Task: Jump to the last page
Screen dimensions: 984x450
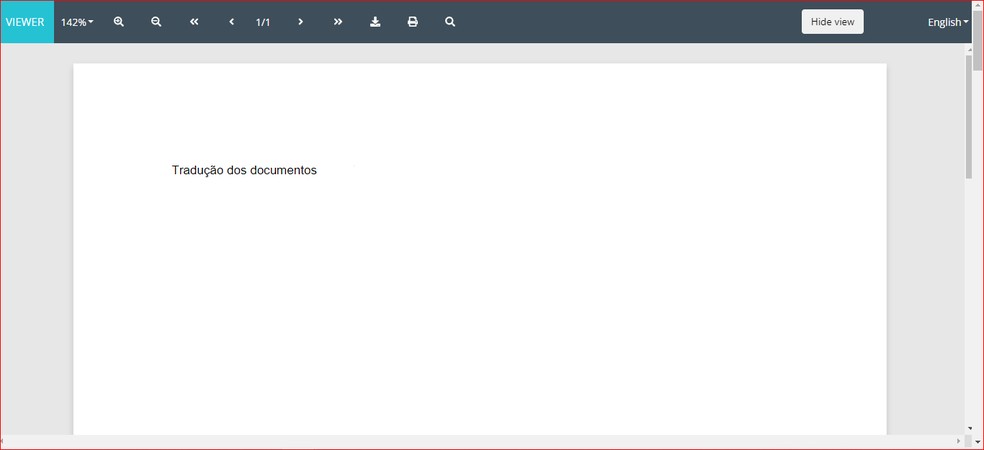Action: tap(338, 22)
